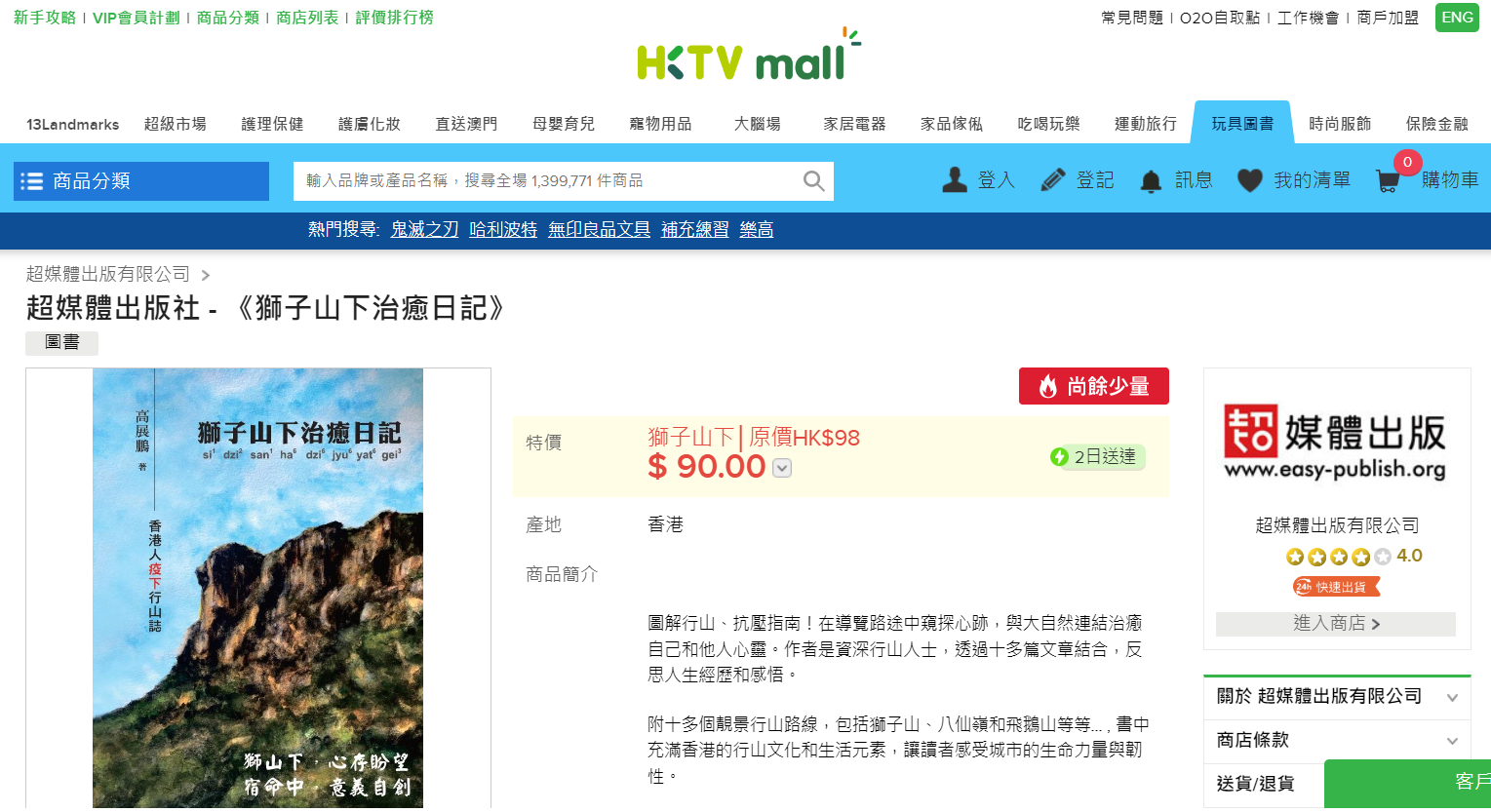Open the shopping cart icon
Viewport: 1491px width, 812px height.
1388,180
